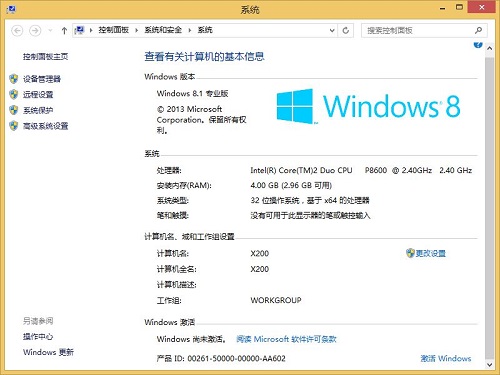Expand the chevron after 控制面板
The width and height of the screenshot is (500, 375).
[137, 31]
